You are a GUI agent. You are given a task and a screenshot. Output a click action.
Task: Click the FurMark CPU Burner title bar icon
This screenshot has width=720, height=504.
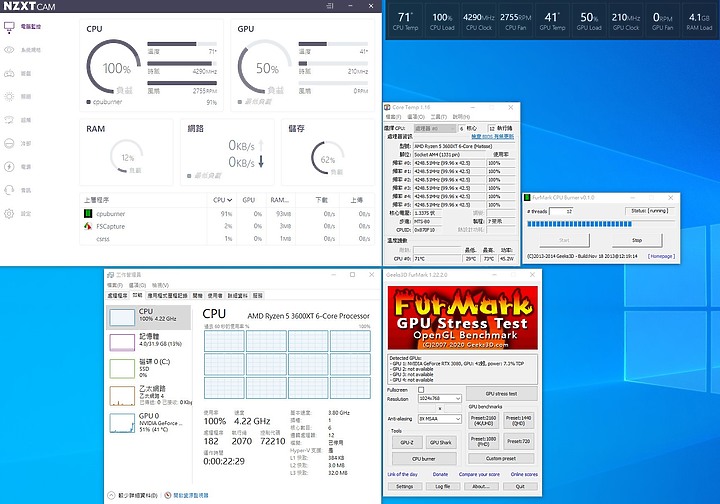(528, 197)
